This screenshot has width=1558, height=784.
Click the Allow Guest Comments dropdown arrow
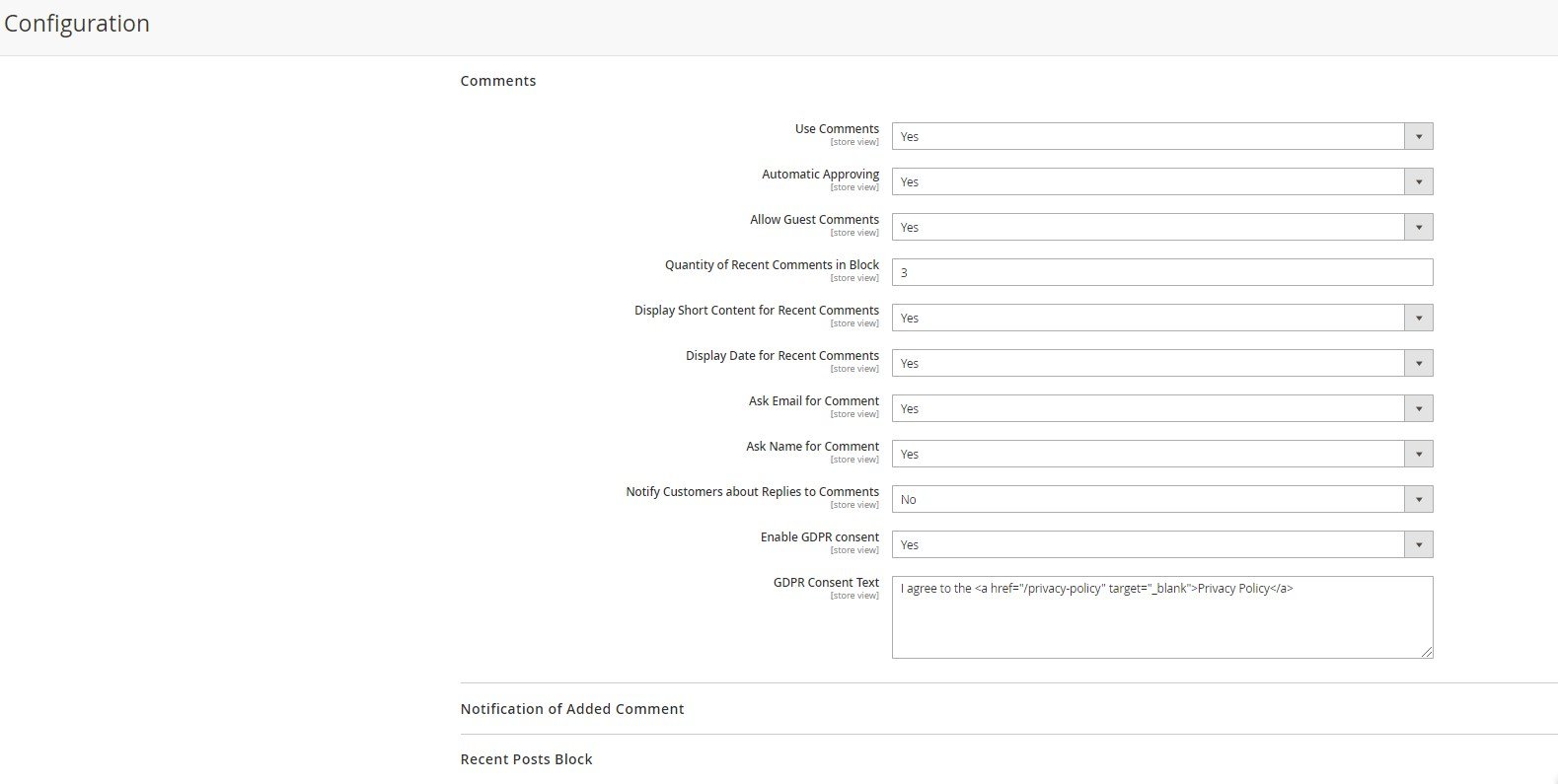pyautogui.click(x=1418, y=227)
